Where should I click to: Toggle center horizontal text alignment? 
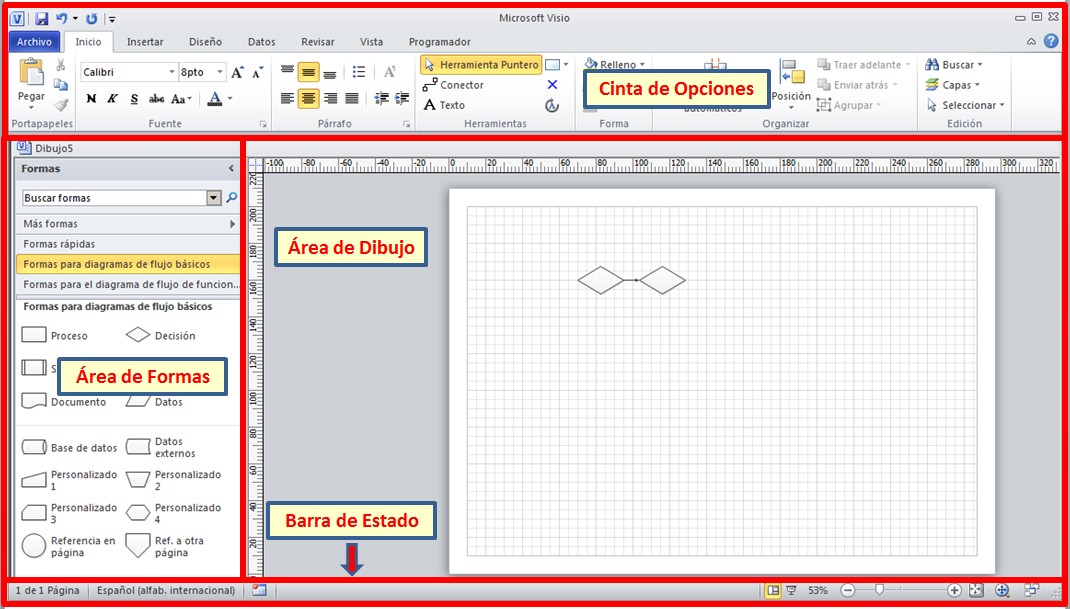tap(309, 99)
